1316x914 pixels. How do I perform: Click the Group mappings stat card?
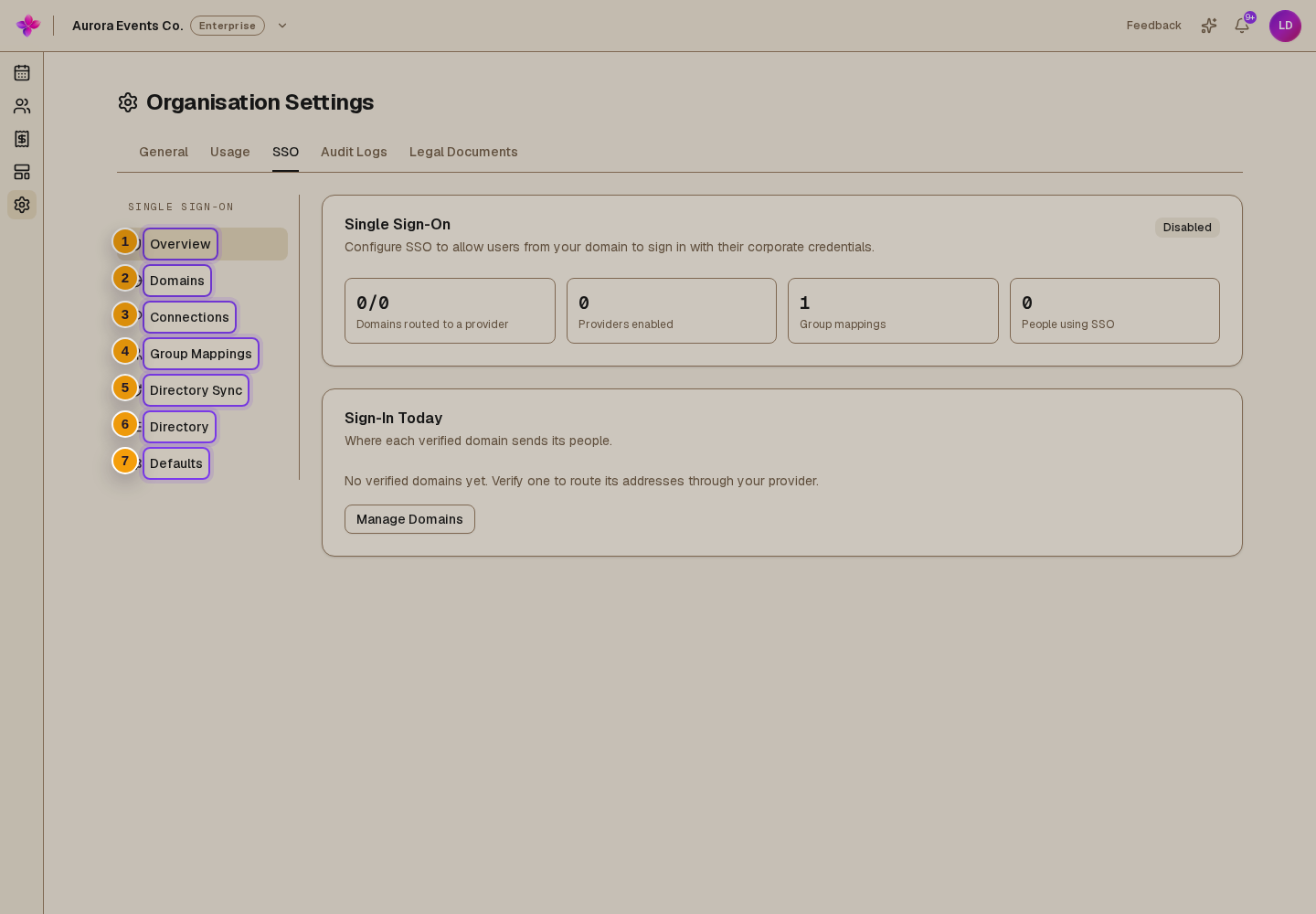(893, 311)
